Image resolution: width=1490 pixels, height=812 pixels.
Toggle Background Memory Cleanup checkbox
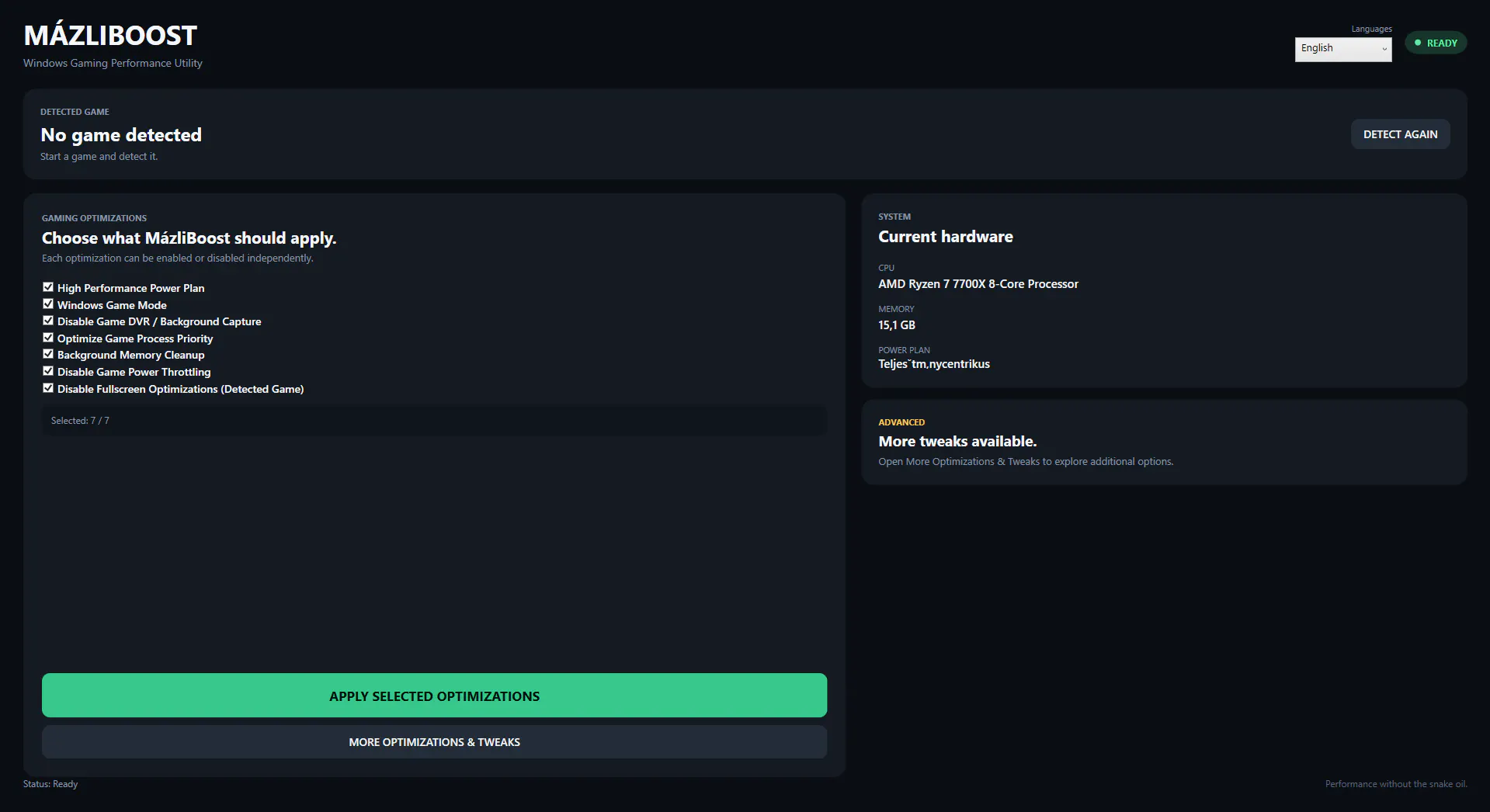[x=48, y=354]
